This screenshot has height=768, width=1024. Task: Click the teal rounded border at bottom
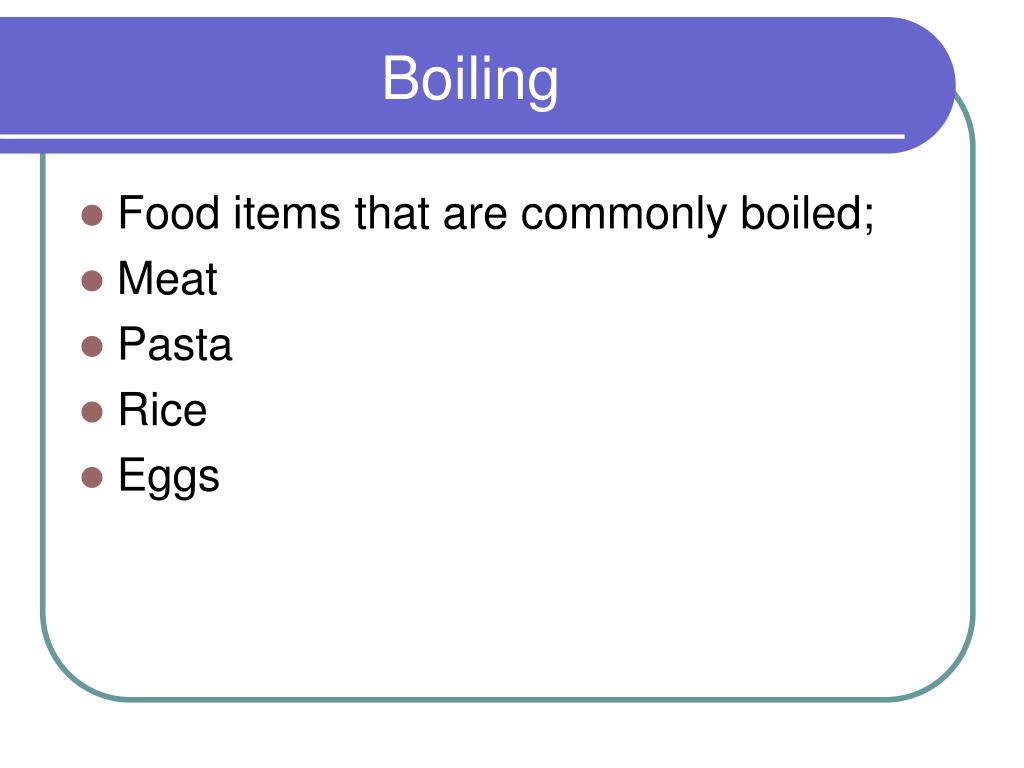[x=508, y=699]
